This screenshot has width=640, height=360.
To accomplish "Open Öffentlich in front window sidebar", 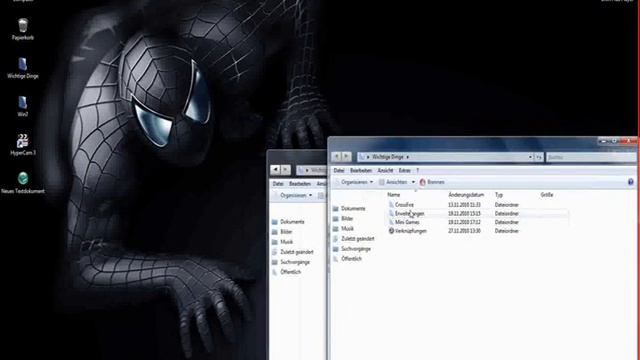I will [x=347, y=259].
